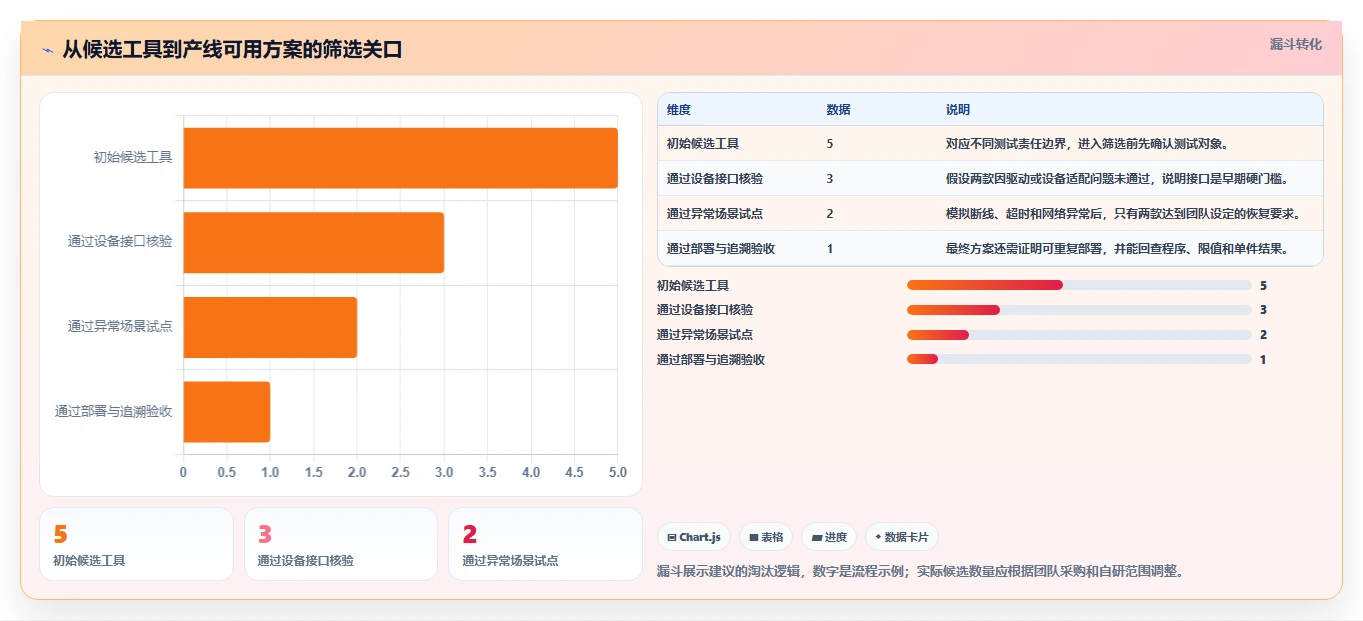The width and height of the screenshot is (1363, 621).
Task: Click the description starting 假设两款因驱动
Action: 1117,179
